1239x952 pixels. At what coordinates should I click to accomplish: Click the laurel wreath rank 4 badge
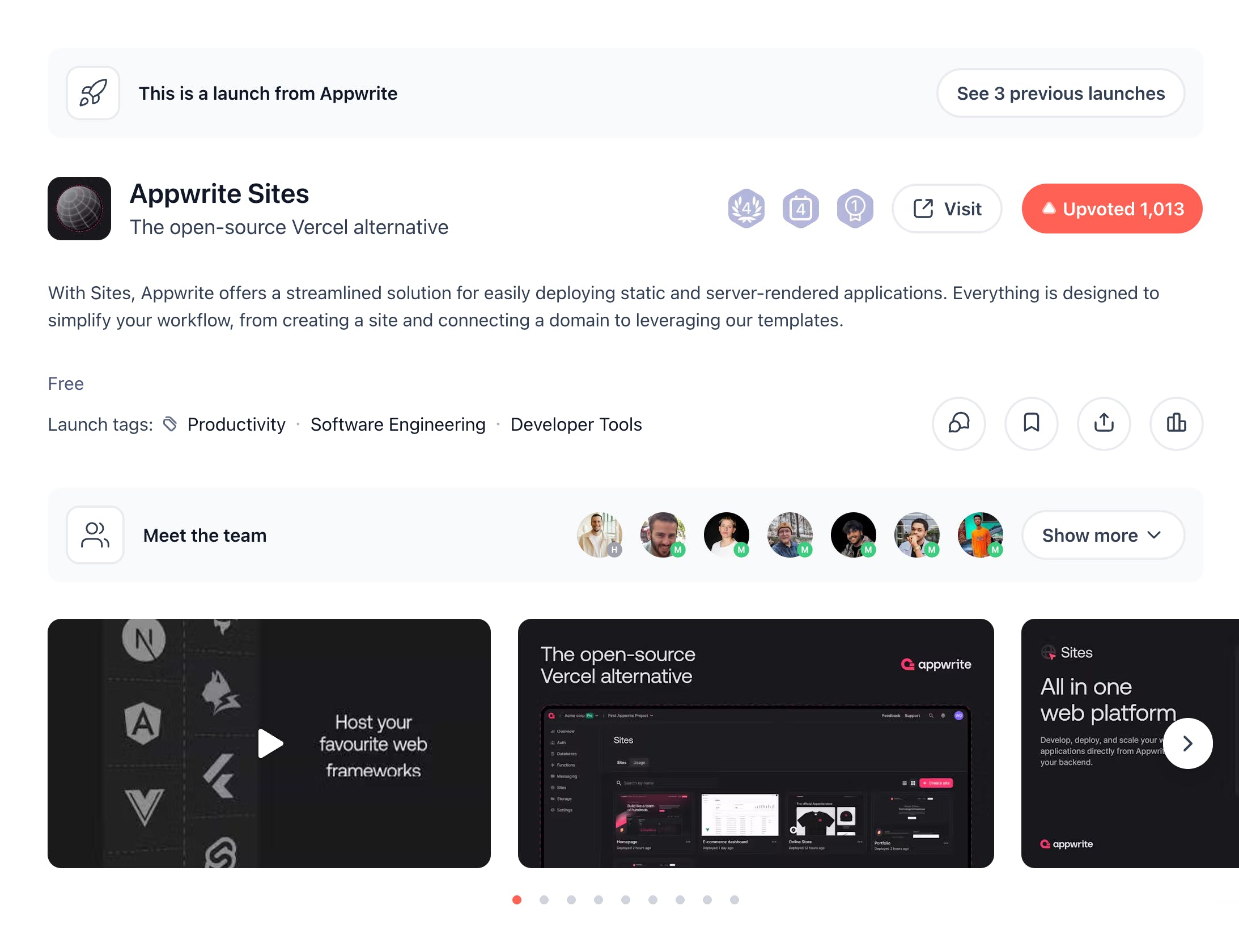coord(746,209)
